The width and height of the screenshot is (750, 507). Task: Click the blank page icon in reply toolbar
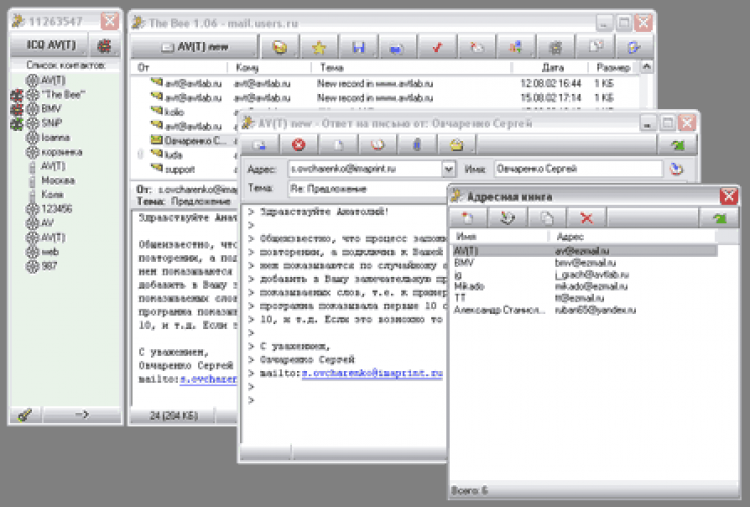coord(338,145)
